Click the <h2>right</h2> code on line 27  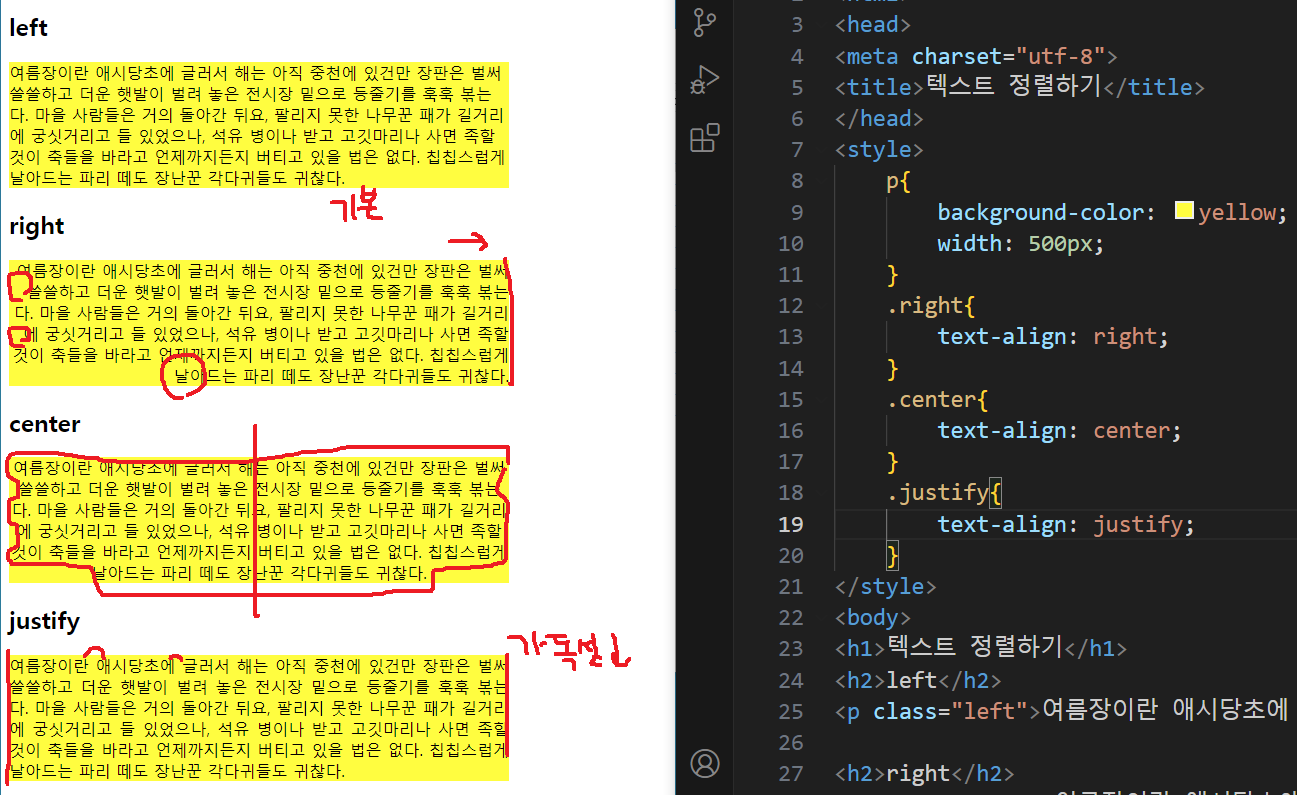point(925,773)
